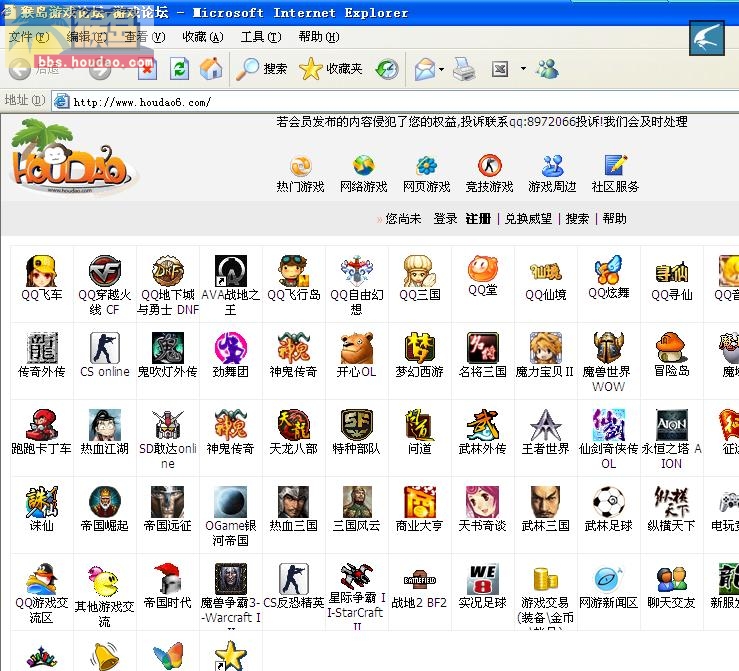Open the 工具(T) menu
The width and height of the screenshot is (739, 671).
[261, 37]
